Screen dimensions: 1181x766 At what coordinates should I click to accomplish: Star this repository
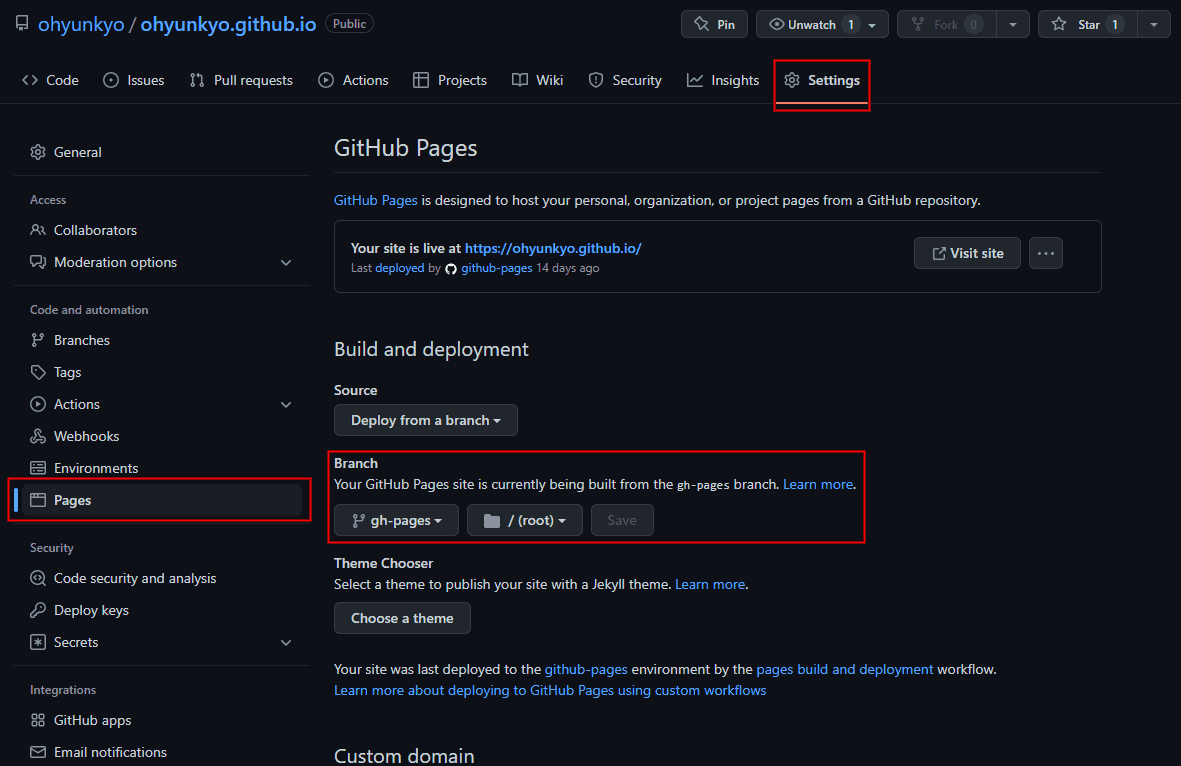click(x=1088, y=24)
